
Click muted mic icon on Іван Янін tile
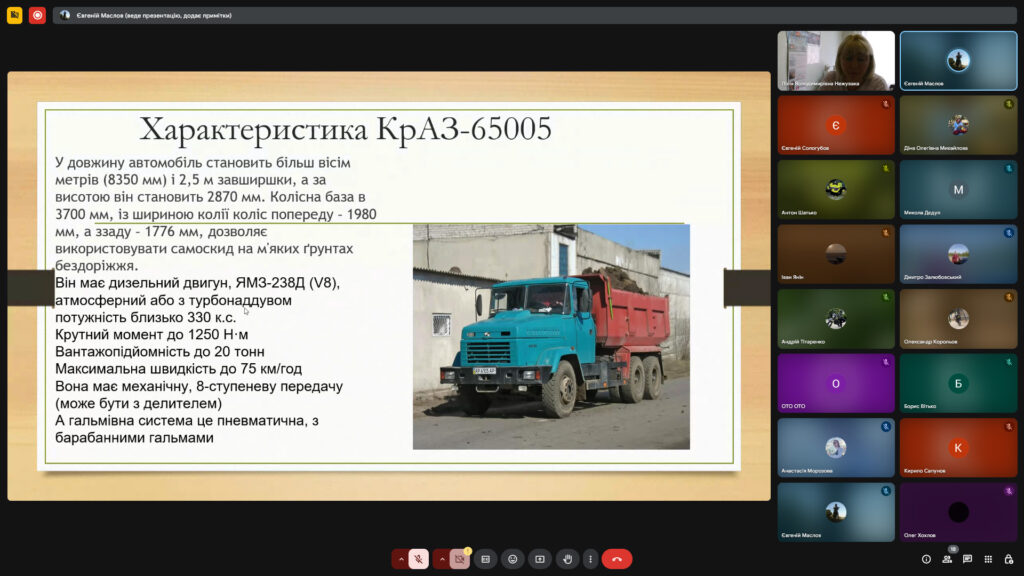point(886,233)
